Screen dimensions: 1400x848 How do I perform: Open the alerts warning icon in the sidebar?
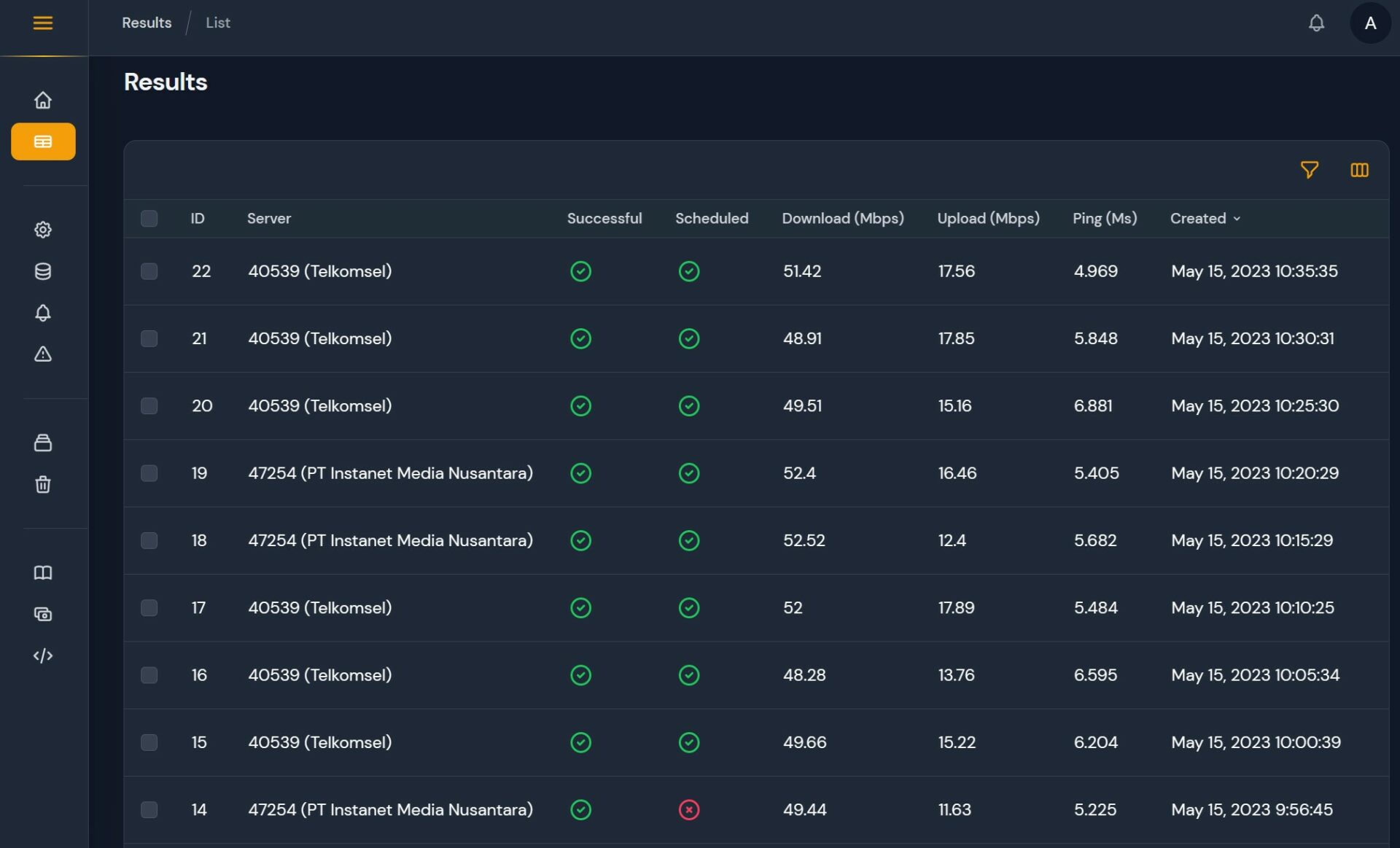coord(43,354)
